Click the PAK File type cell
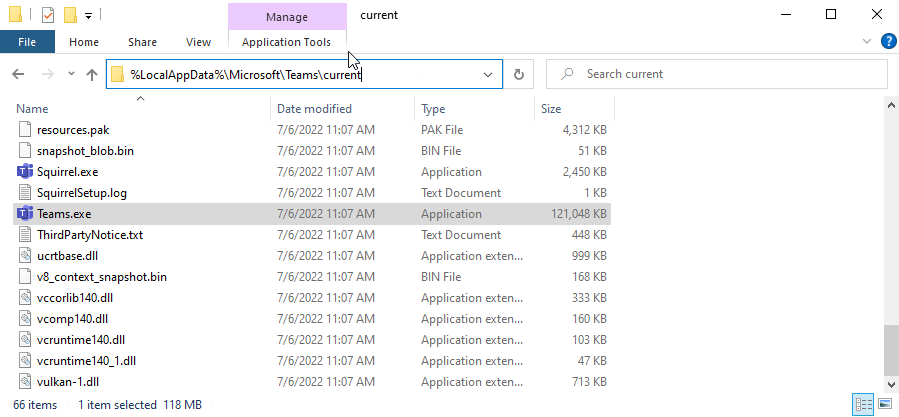This screenshot has width=899, height=417. pos(442,130)
